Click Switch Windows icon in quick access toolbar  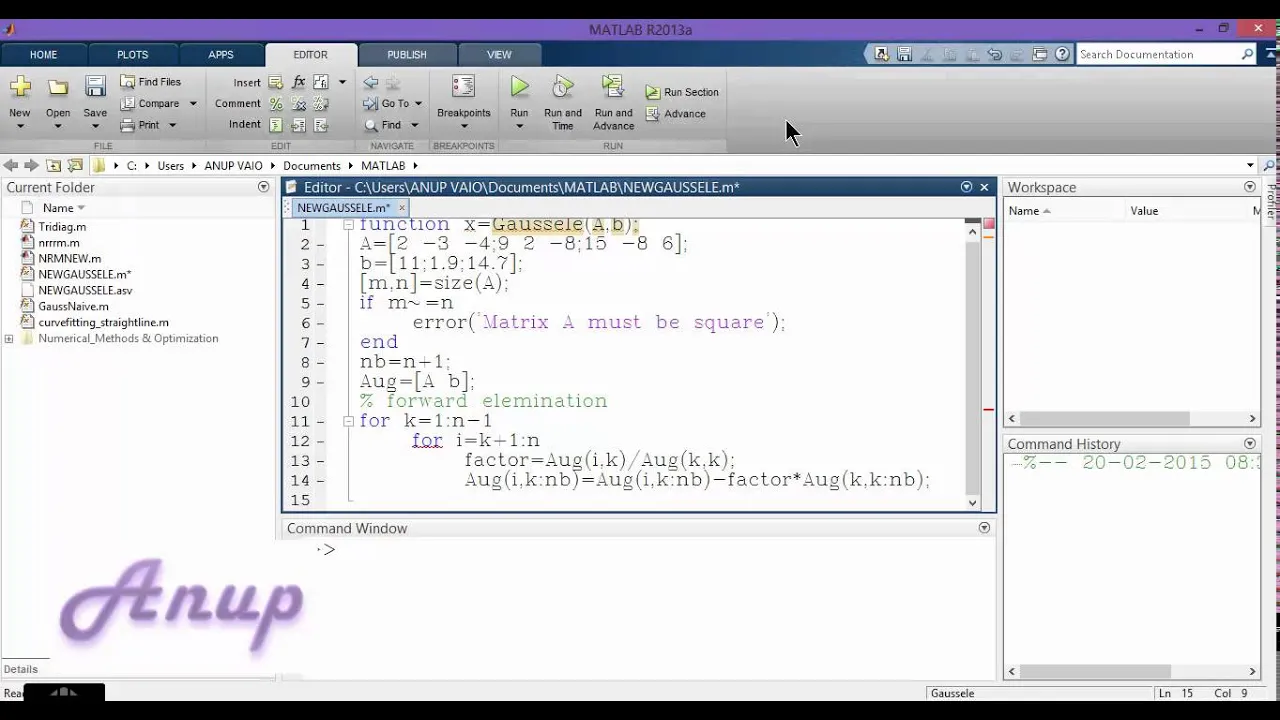pyautogui.click(x=1039, y=54)
